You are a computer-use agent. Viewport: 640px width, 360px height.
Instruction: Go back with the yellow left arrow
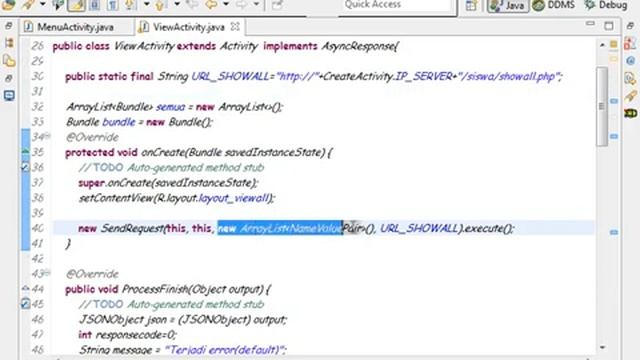(211, 5)
